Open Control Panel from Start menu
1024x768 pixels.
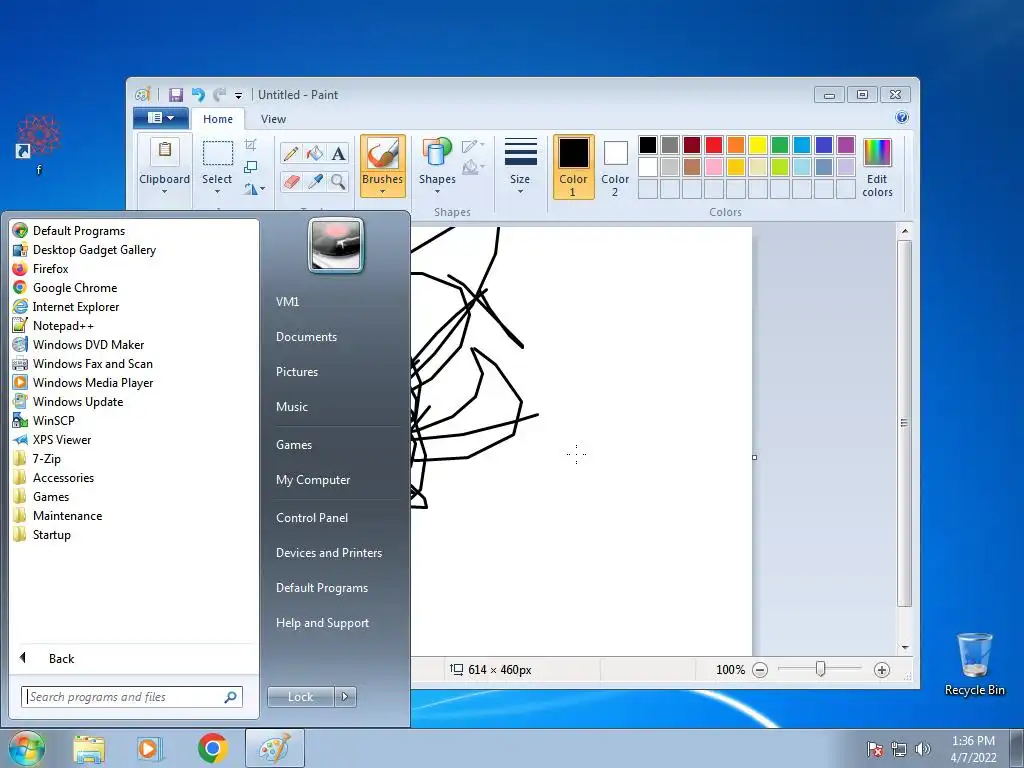[312, 517]
